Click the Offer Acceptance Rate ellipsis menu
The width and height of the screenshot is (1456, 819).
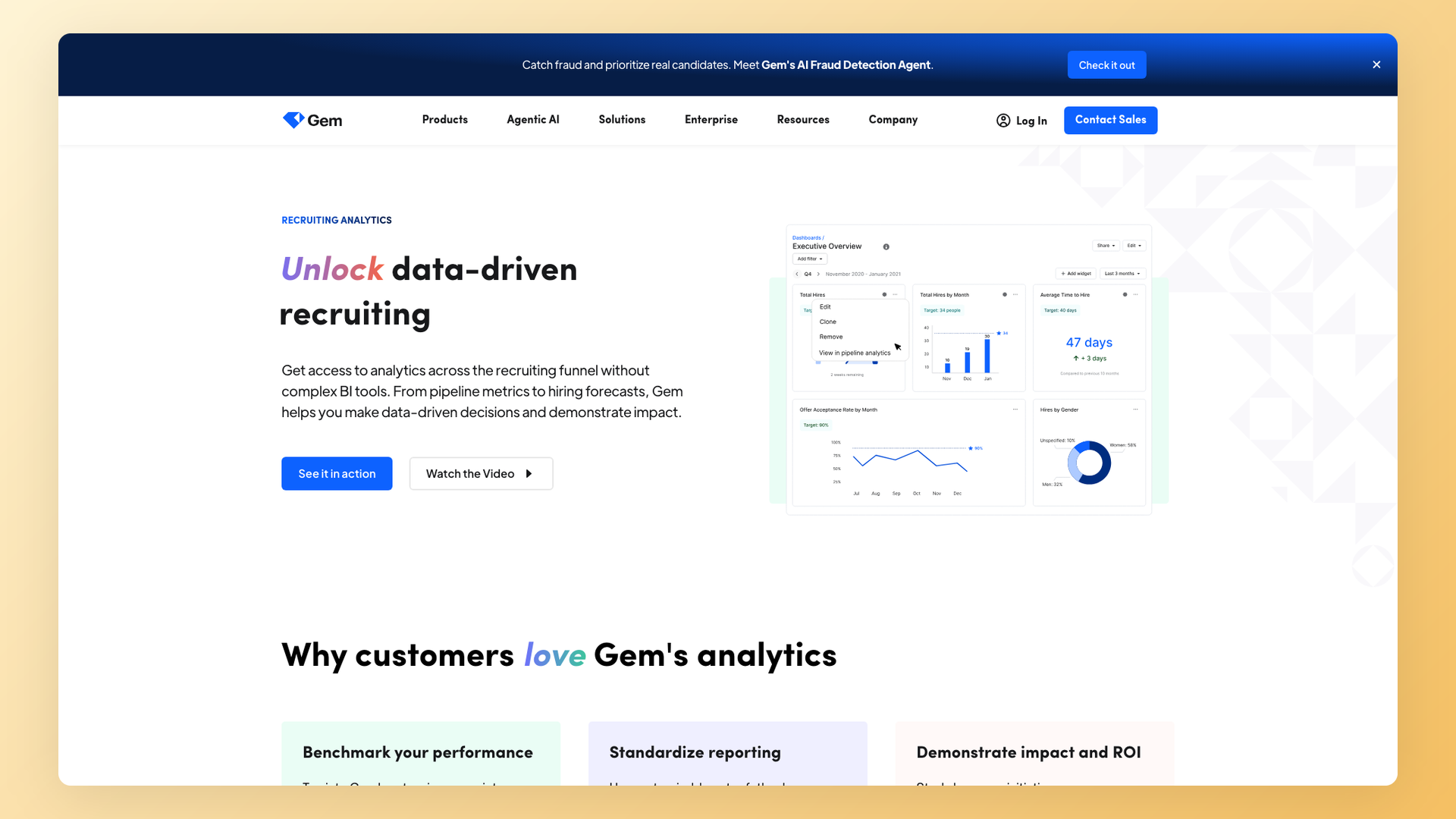[x=1016, y=409]
